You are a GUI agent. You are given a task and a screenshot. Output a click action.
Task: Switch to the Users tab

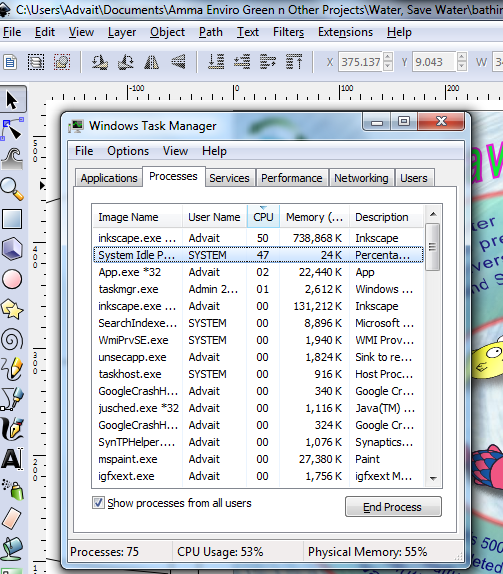(414, 178)
